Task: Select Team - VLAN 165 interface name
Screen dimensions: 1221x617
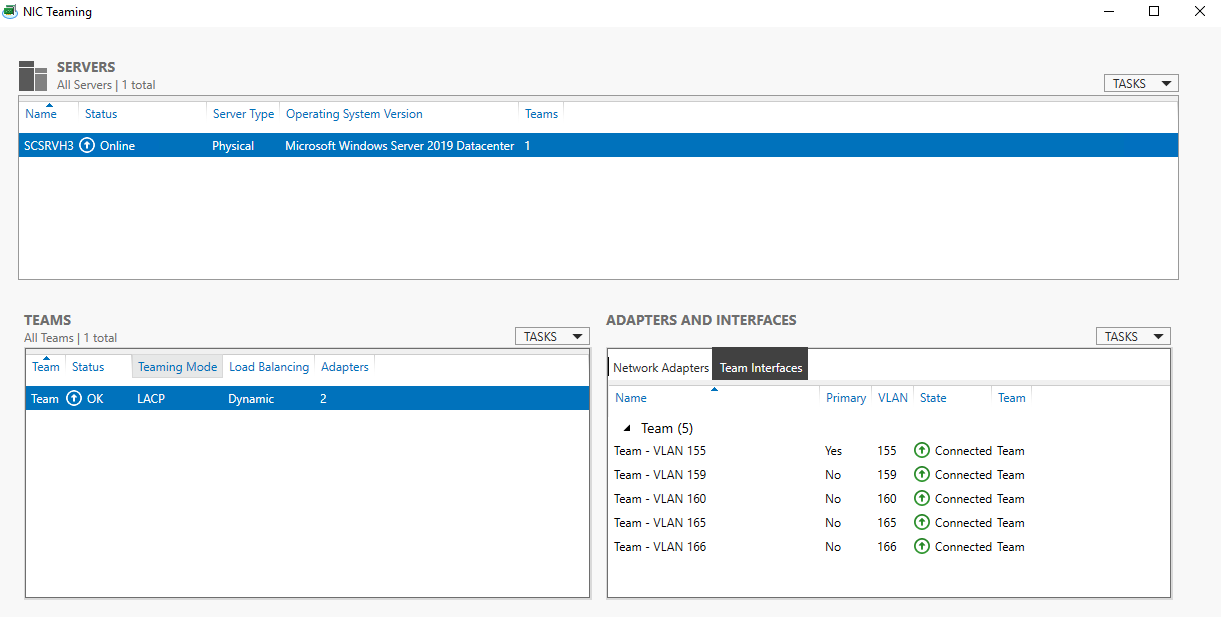Action: [660, 523]
